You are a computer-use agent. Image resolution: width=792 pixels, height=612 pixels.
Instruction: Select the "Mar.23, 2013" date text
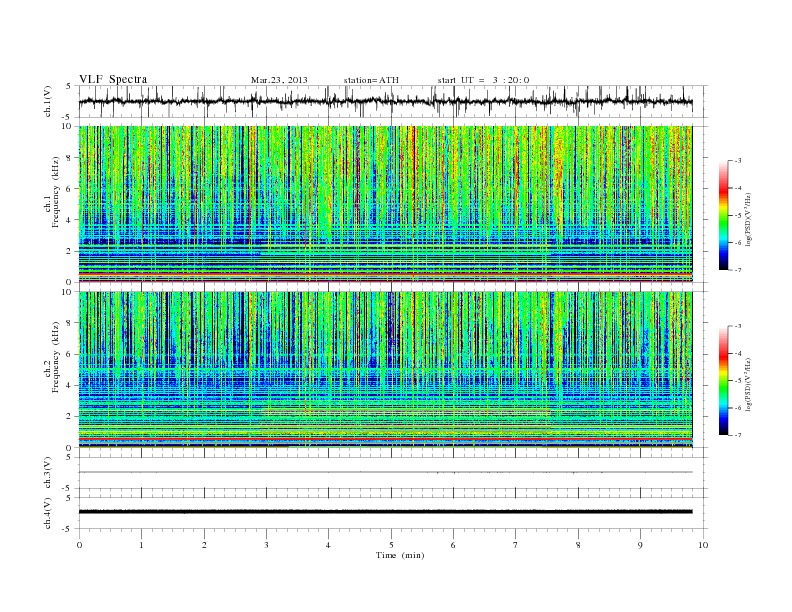click(279, 80)
